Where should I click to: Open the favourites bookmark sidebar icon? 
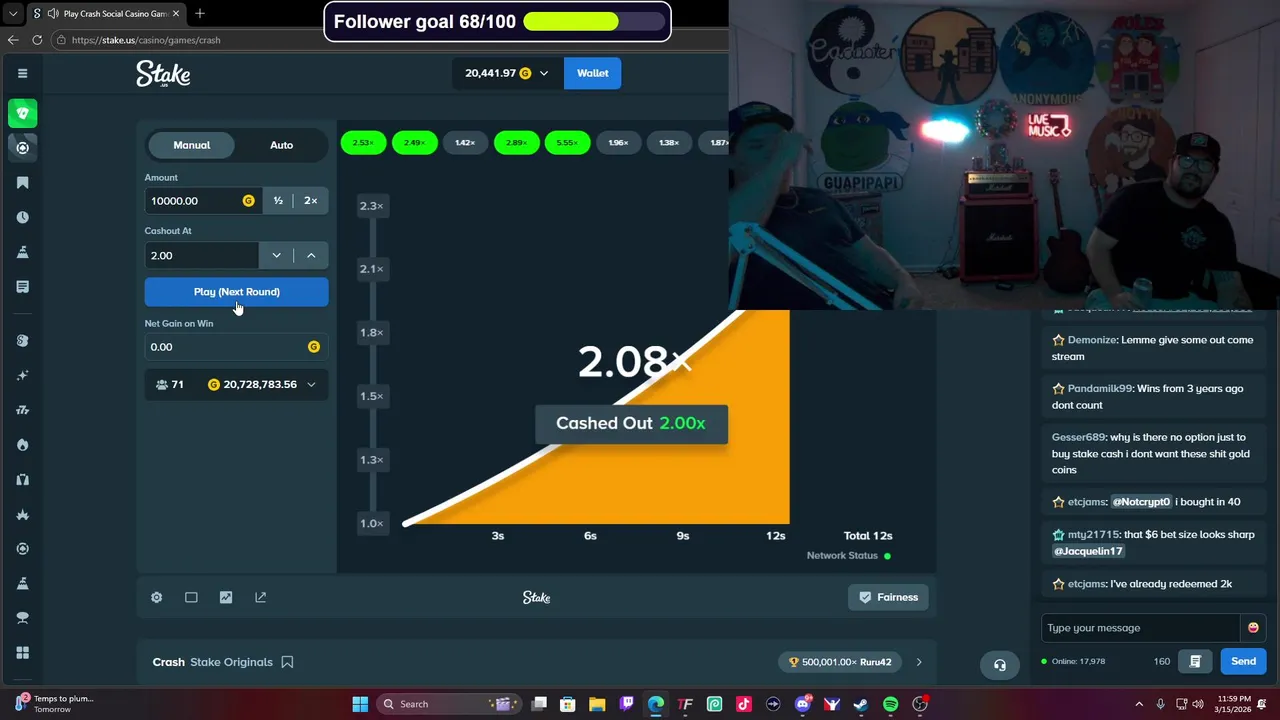22,183
